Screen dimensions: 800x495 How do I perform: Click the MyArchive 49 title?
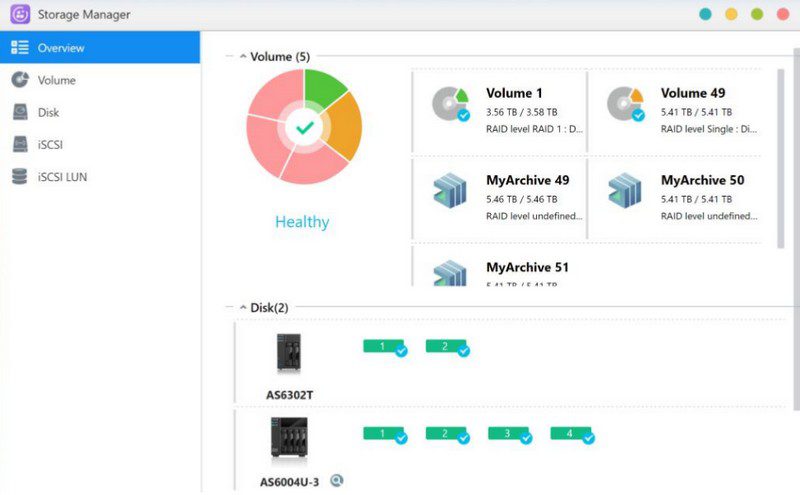pos(528,180)
